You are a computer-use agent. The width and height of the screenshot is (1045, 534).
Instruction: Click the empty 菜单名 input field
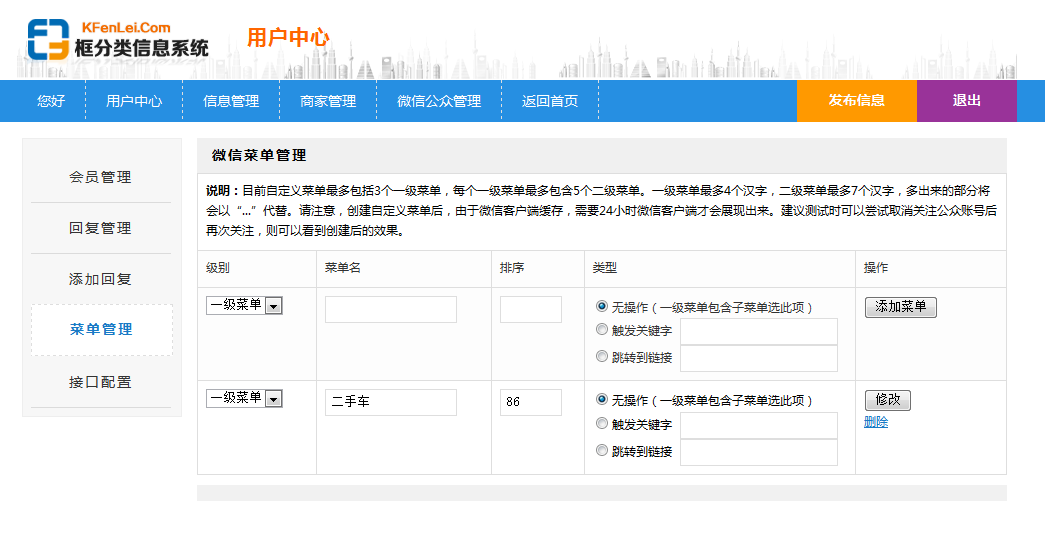[x=390, y=309]
